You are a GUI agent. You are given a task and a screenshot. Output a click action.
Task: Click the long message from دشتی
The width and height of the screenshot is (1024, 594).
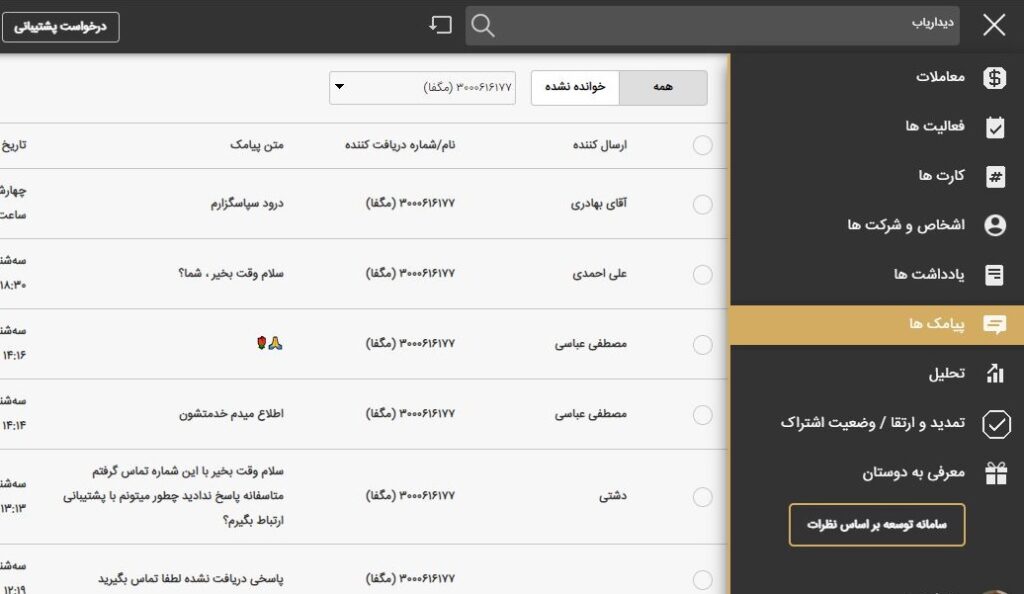[174, 495]
